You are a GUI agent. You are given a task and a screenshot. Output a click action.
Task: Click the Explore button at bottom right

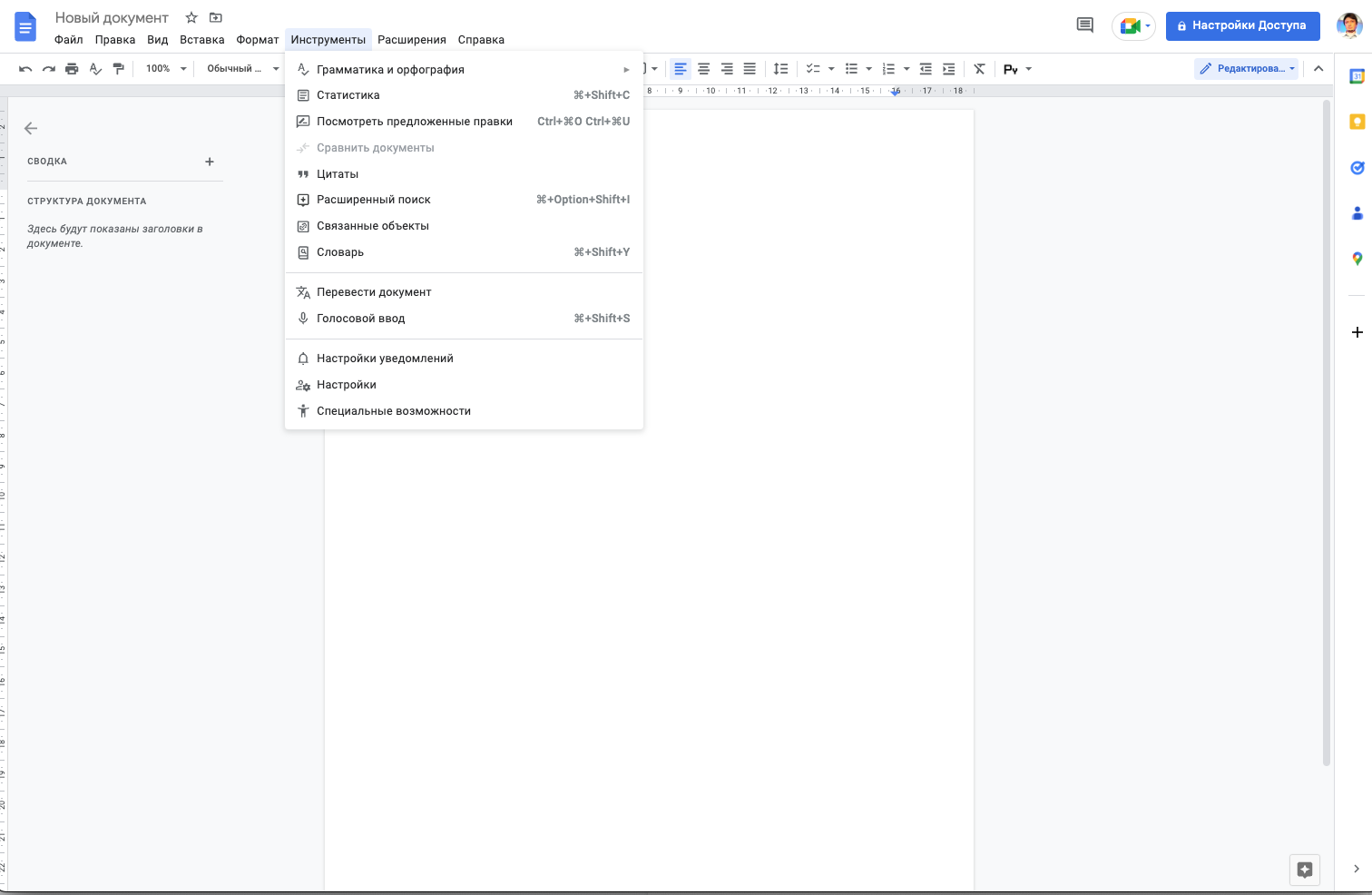(x=1305, y=870)
